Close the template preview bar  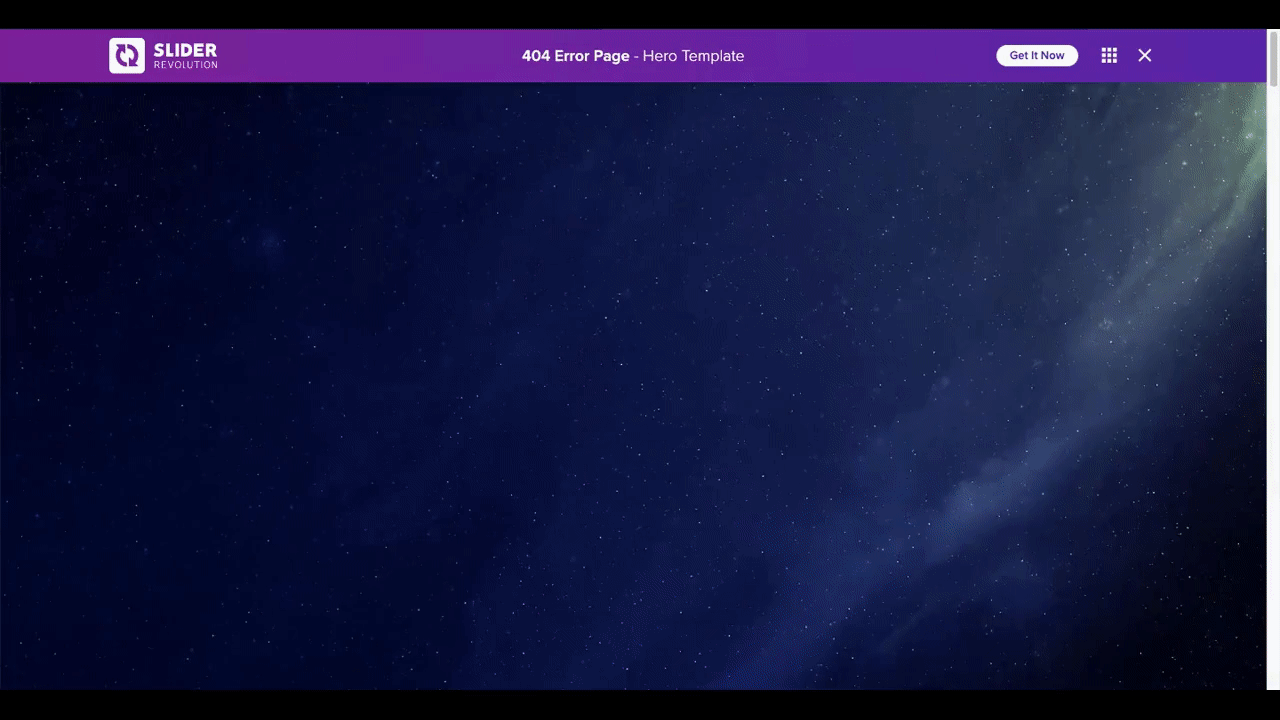click(x=1145, y=56)
